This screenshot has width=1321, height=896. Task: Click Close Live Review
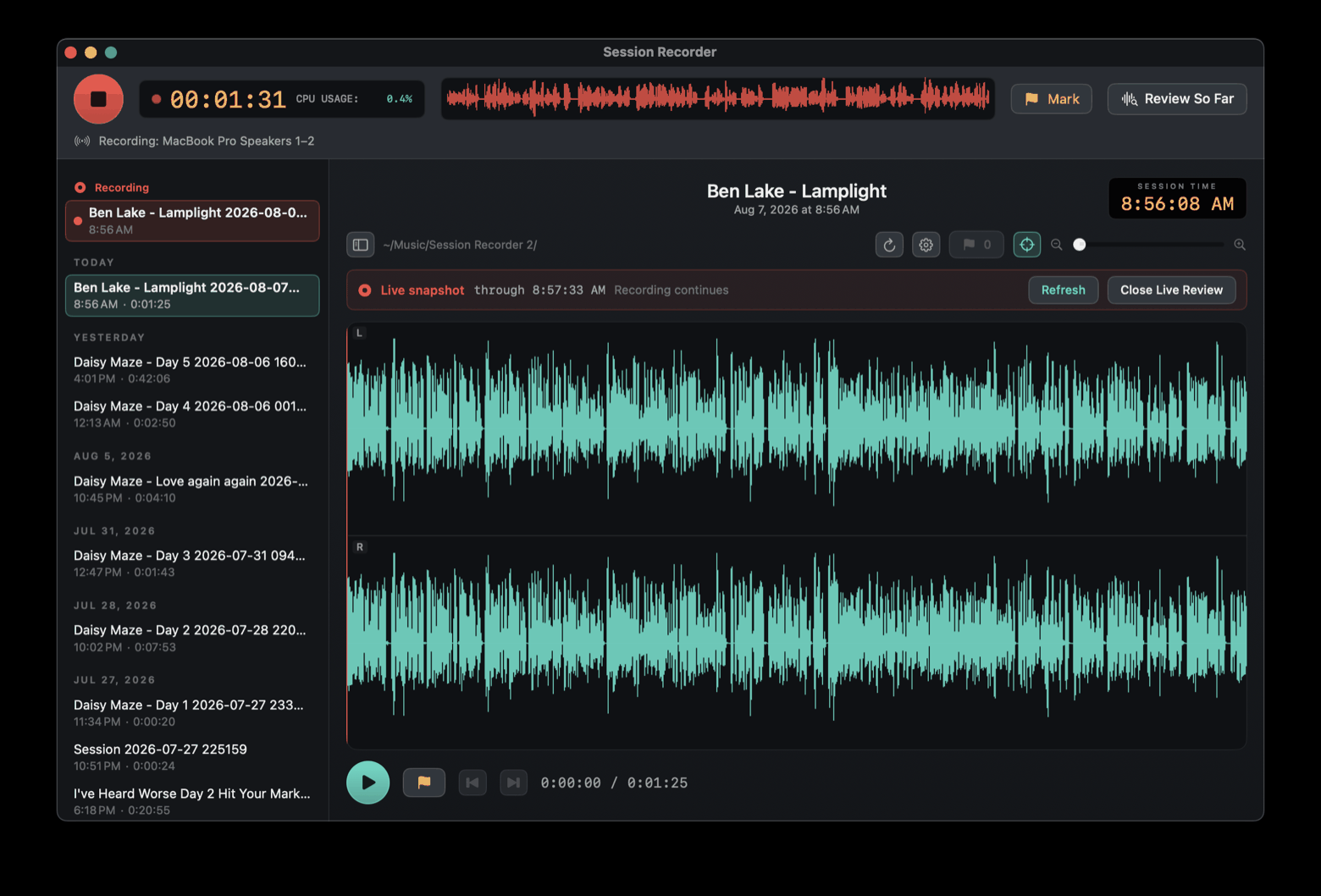click(1171, 290)
